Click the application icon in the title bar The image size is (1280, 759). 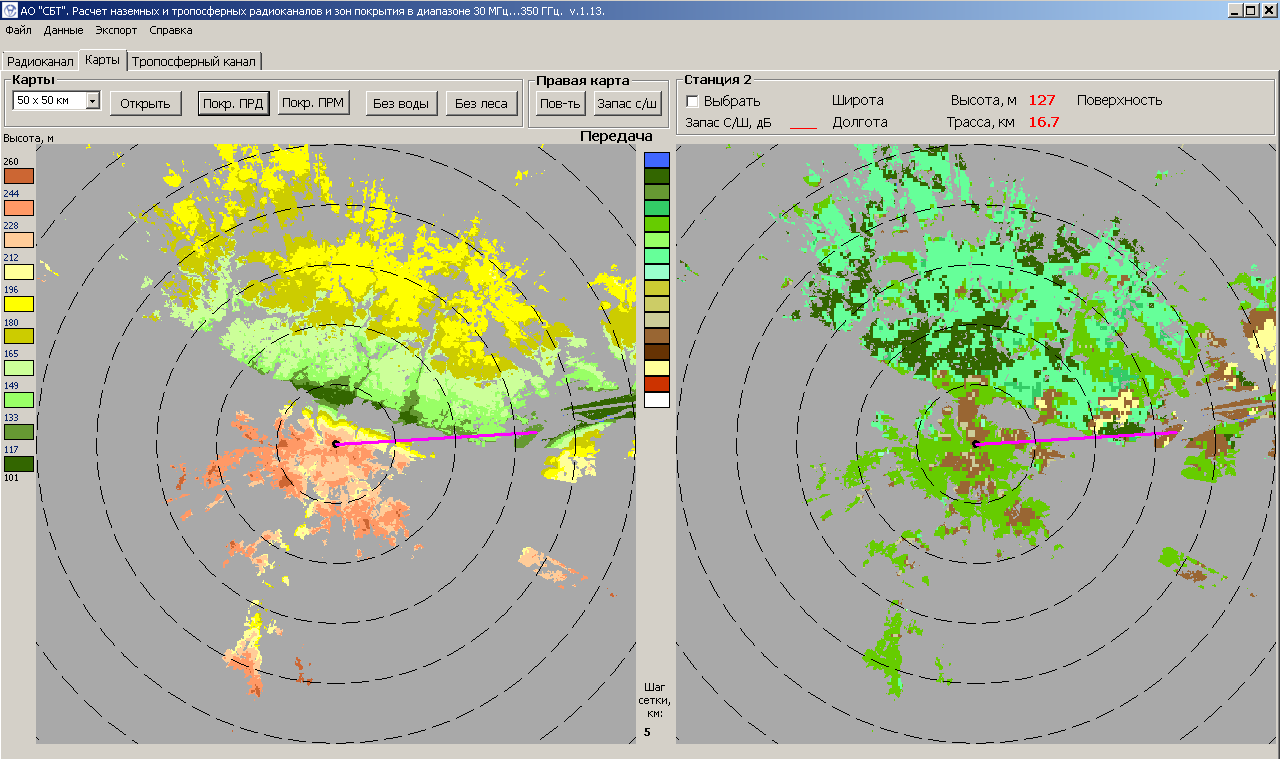point(10,9)
